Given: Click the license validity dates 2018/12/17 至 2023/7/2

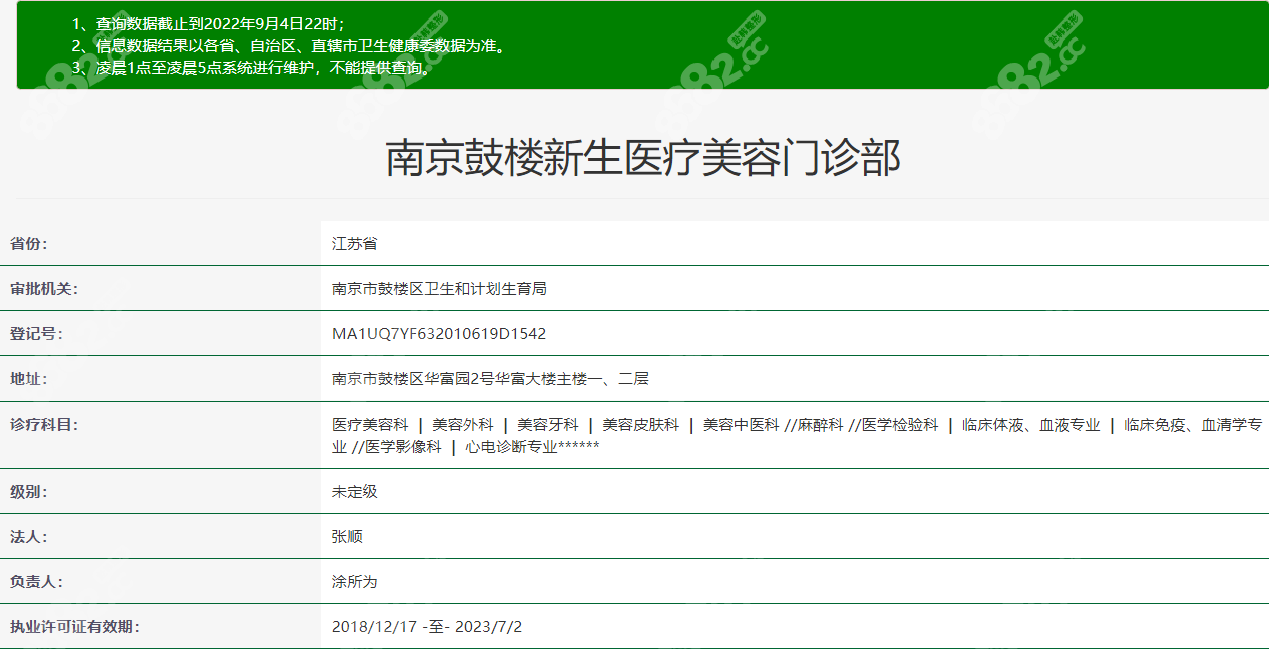Looking at the screenshot, I should [x=427, y=626].
